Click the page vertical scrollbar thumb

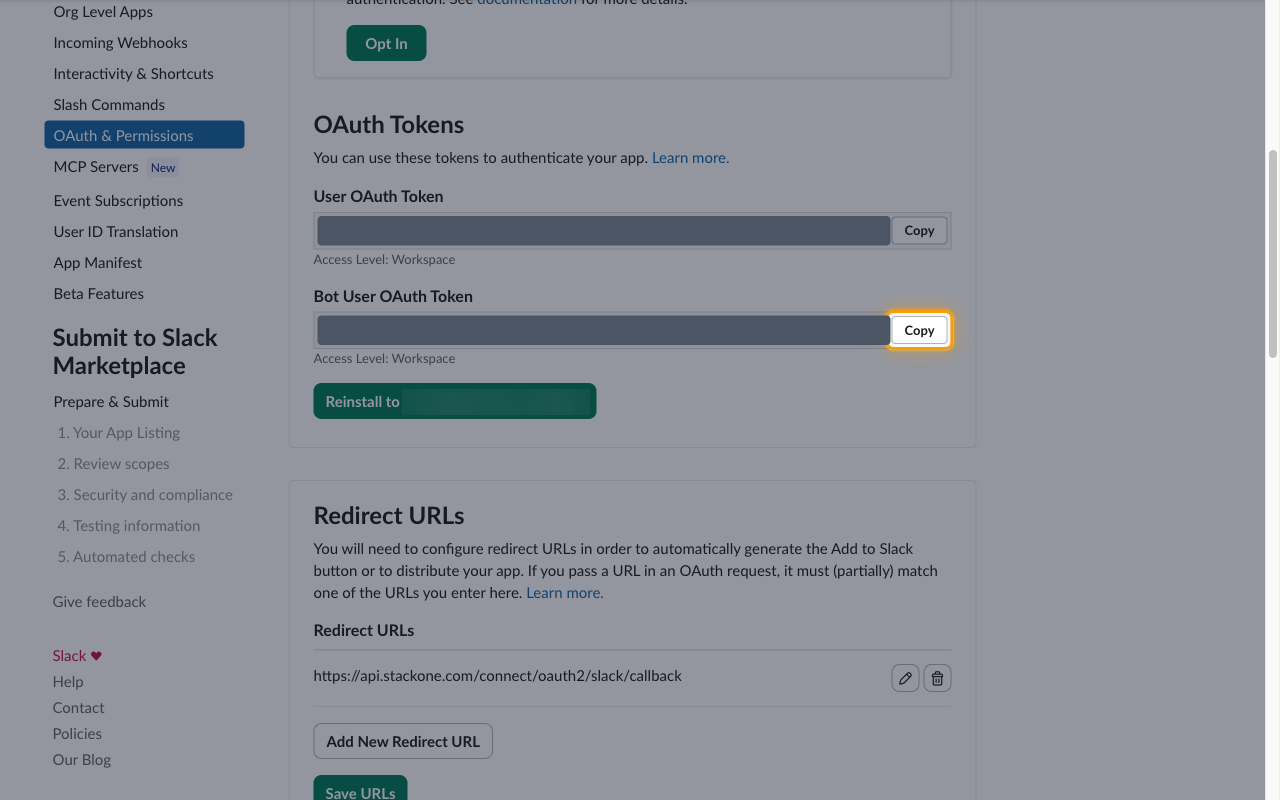(1273, 254)
